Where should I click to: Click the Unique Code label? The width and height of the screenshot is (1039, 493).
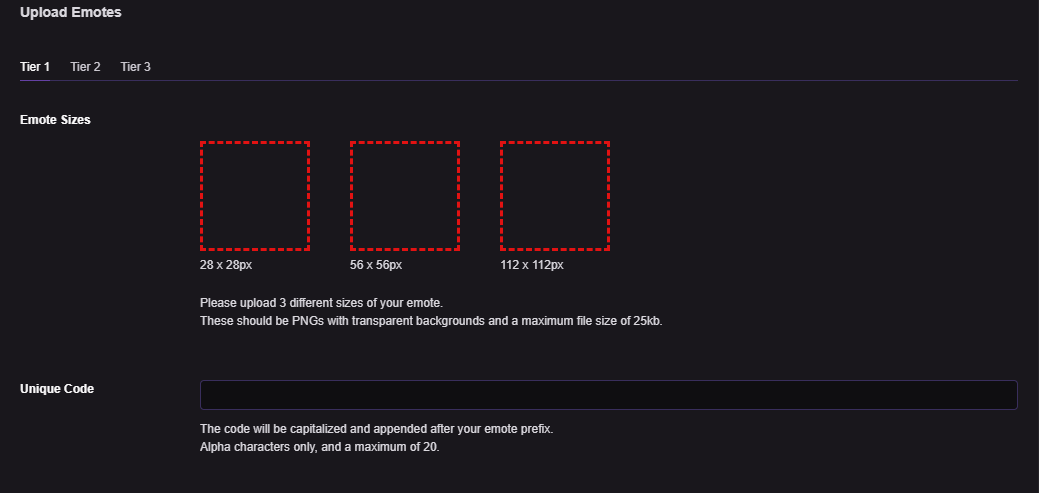57,389
